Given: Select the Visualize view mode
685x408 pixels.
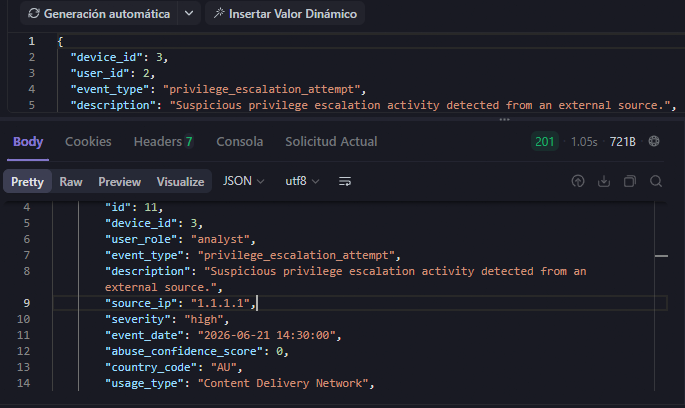Looking at the screenshot, I should (x=180, y=182).
